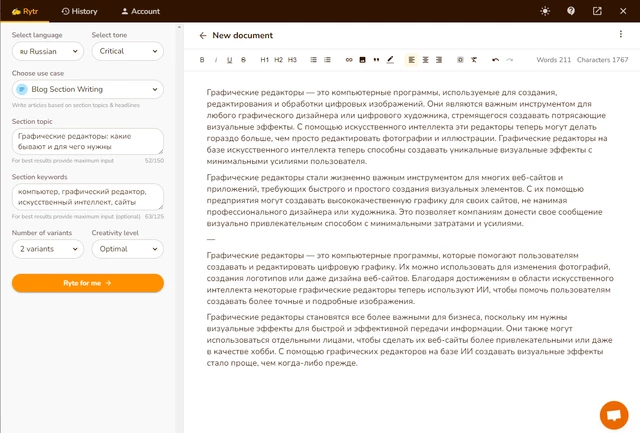Switch to the Account tab
This screenshot has width=640, height=433.
pos(140,11)
